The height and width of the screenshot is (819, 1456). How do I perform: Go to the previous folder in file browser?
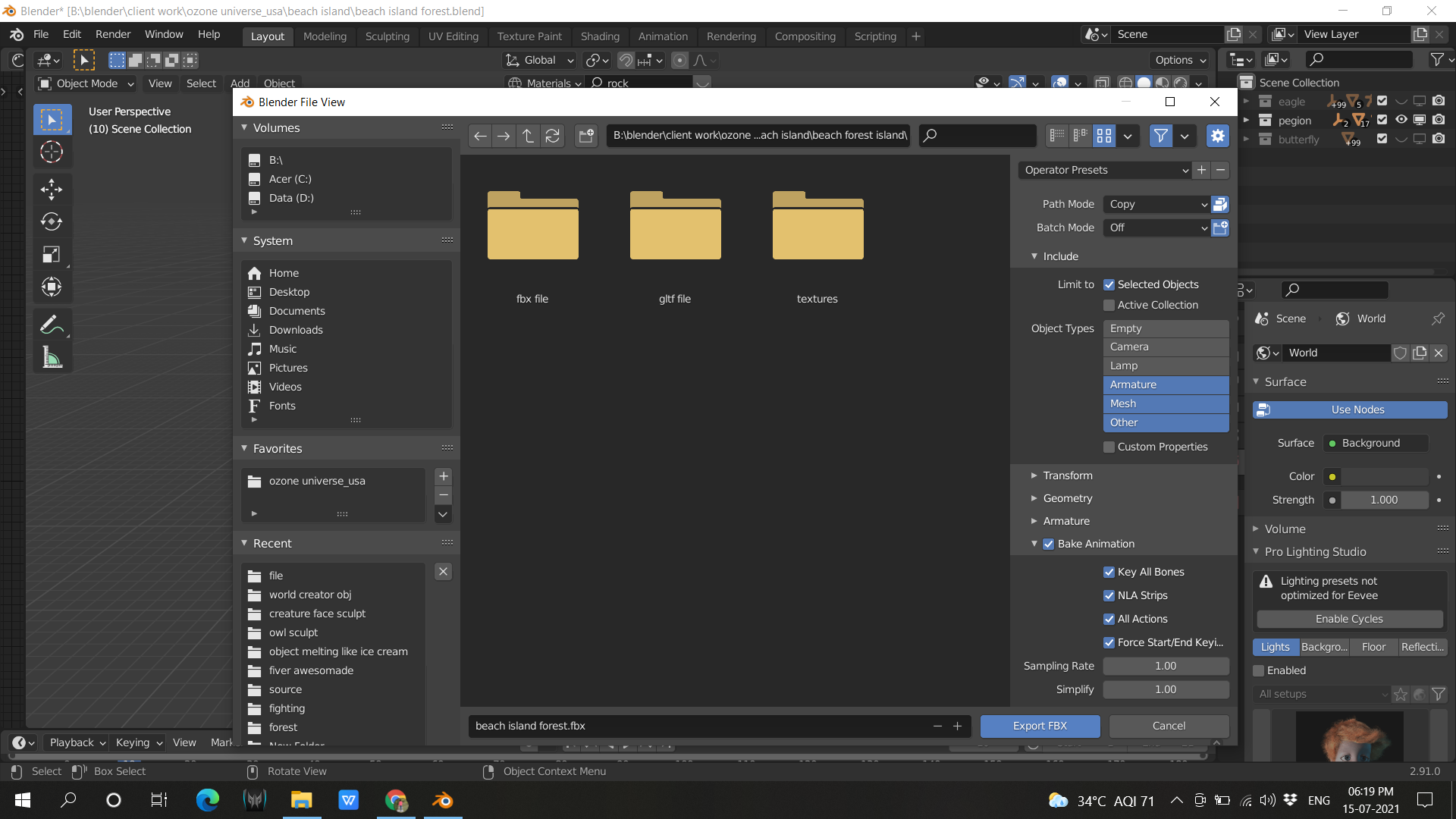480,136
